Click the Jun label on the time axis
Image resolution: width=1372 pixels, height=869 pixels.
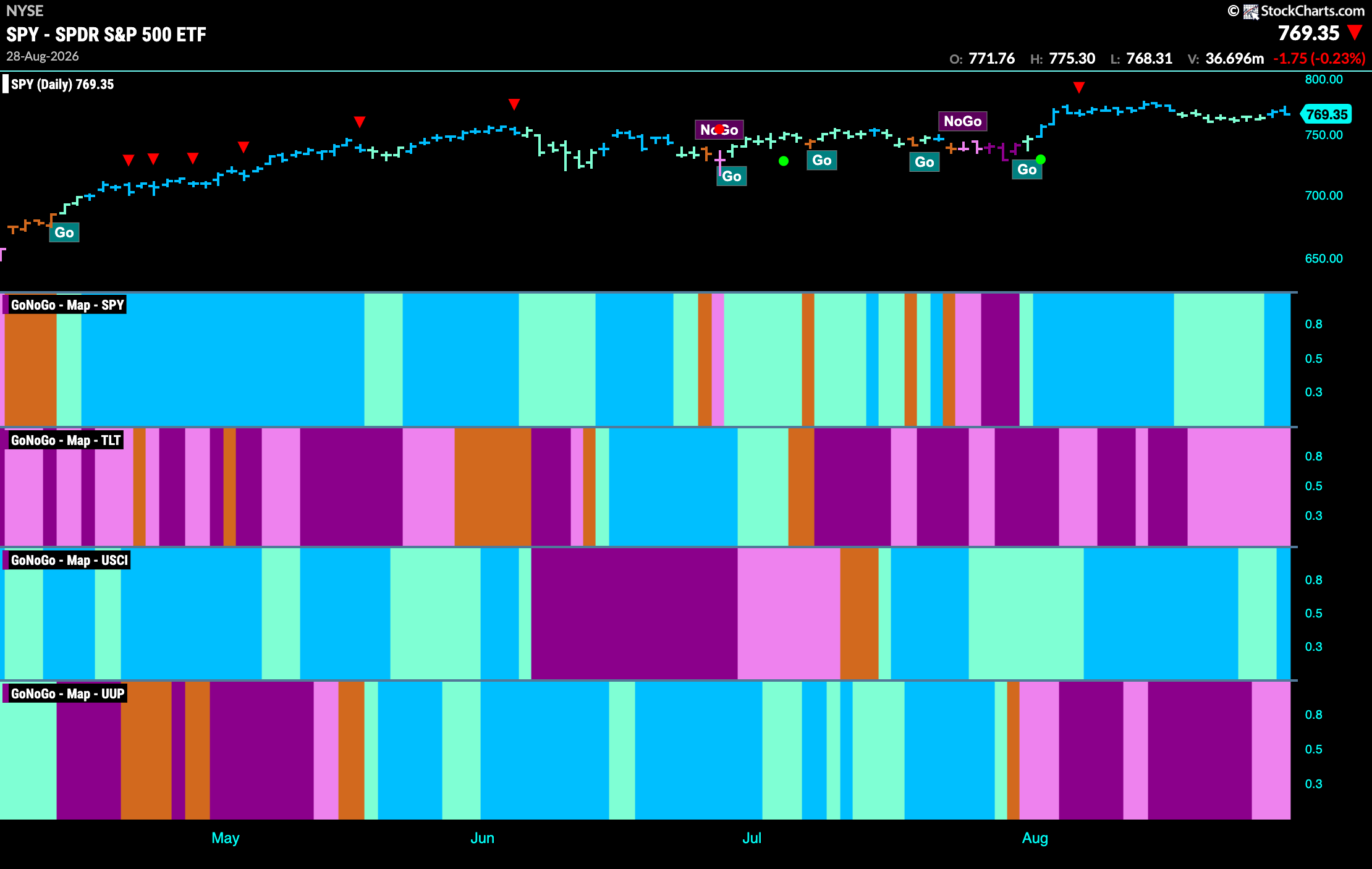(x=482, y=838)
